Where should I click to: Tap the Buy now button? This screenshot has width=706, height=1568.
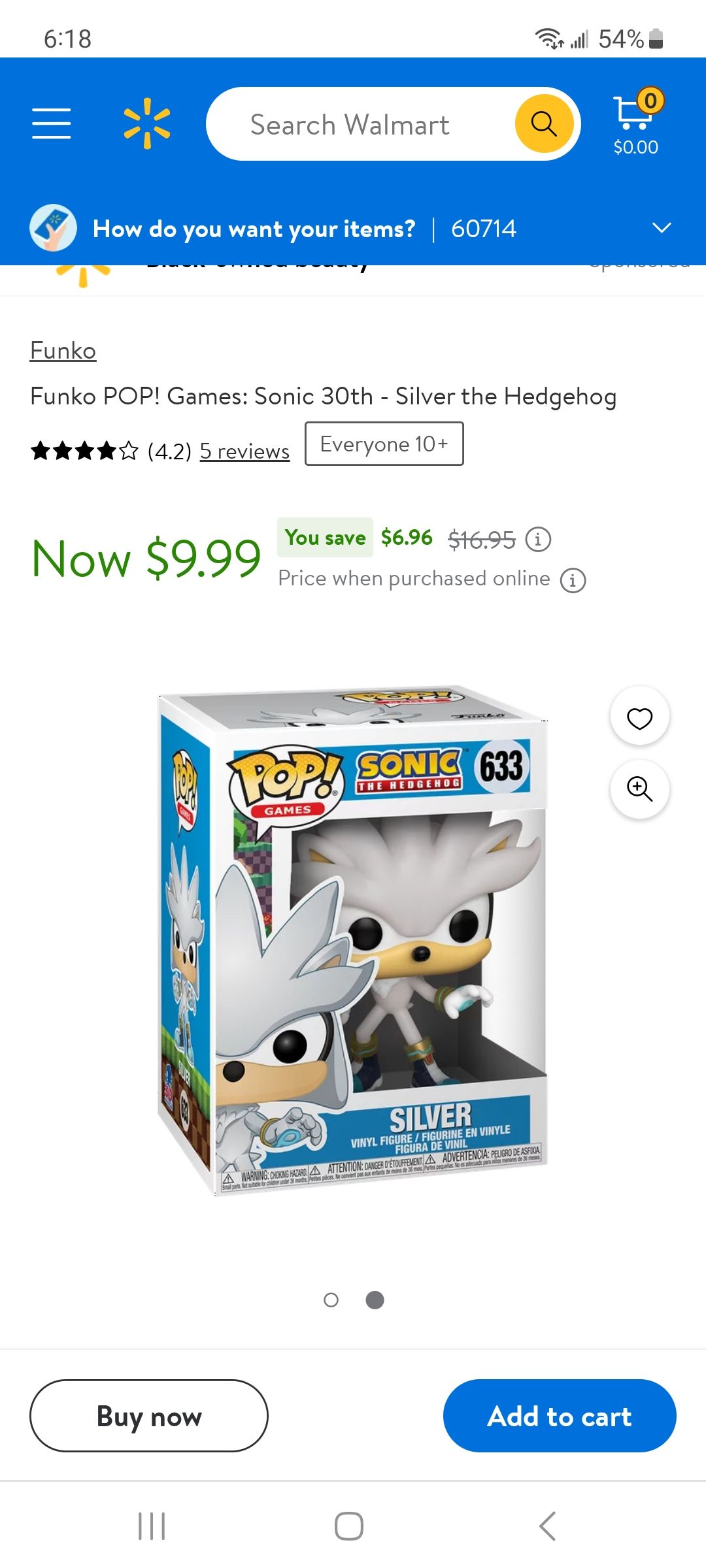[149, 1416]
